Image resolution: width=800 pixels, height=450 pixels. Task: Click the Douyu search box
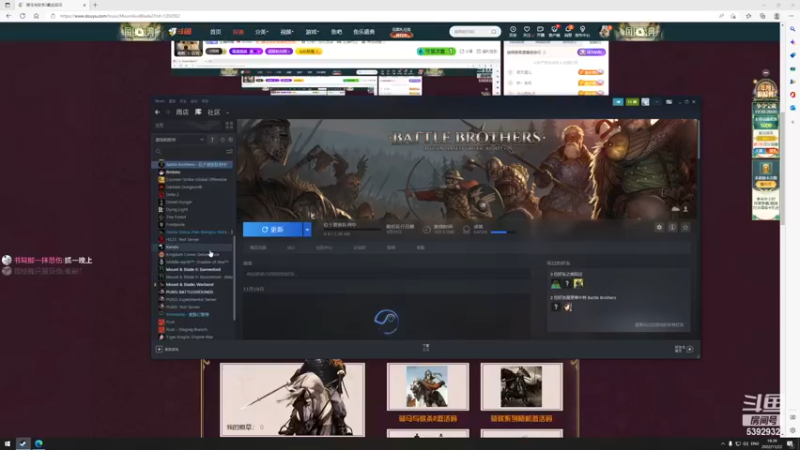coord(474,32)
